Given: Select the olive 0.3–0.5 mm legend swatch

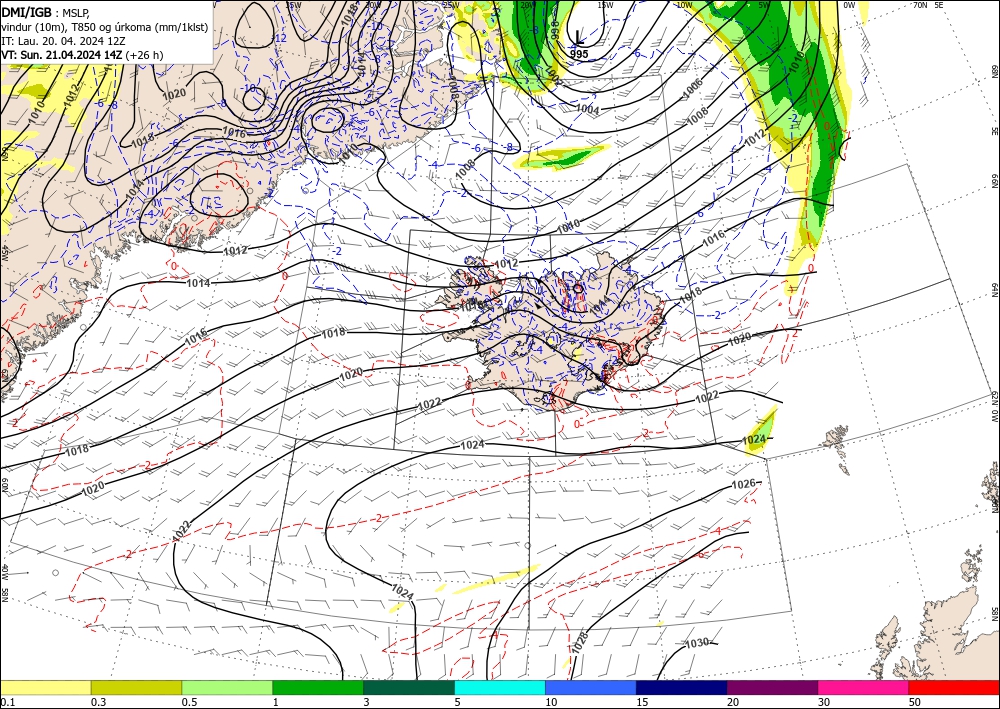Looking at the screenshot, I should [136, 687].
